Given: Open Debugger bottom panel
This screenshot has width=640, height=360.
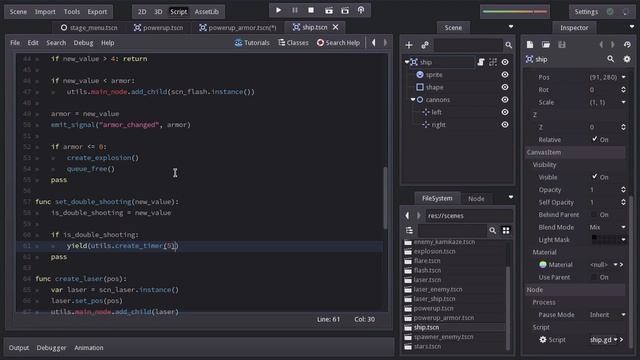Looking at the screenshot, I should coord(51,348).
